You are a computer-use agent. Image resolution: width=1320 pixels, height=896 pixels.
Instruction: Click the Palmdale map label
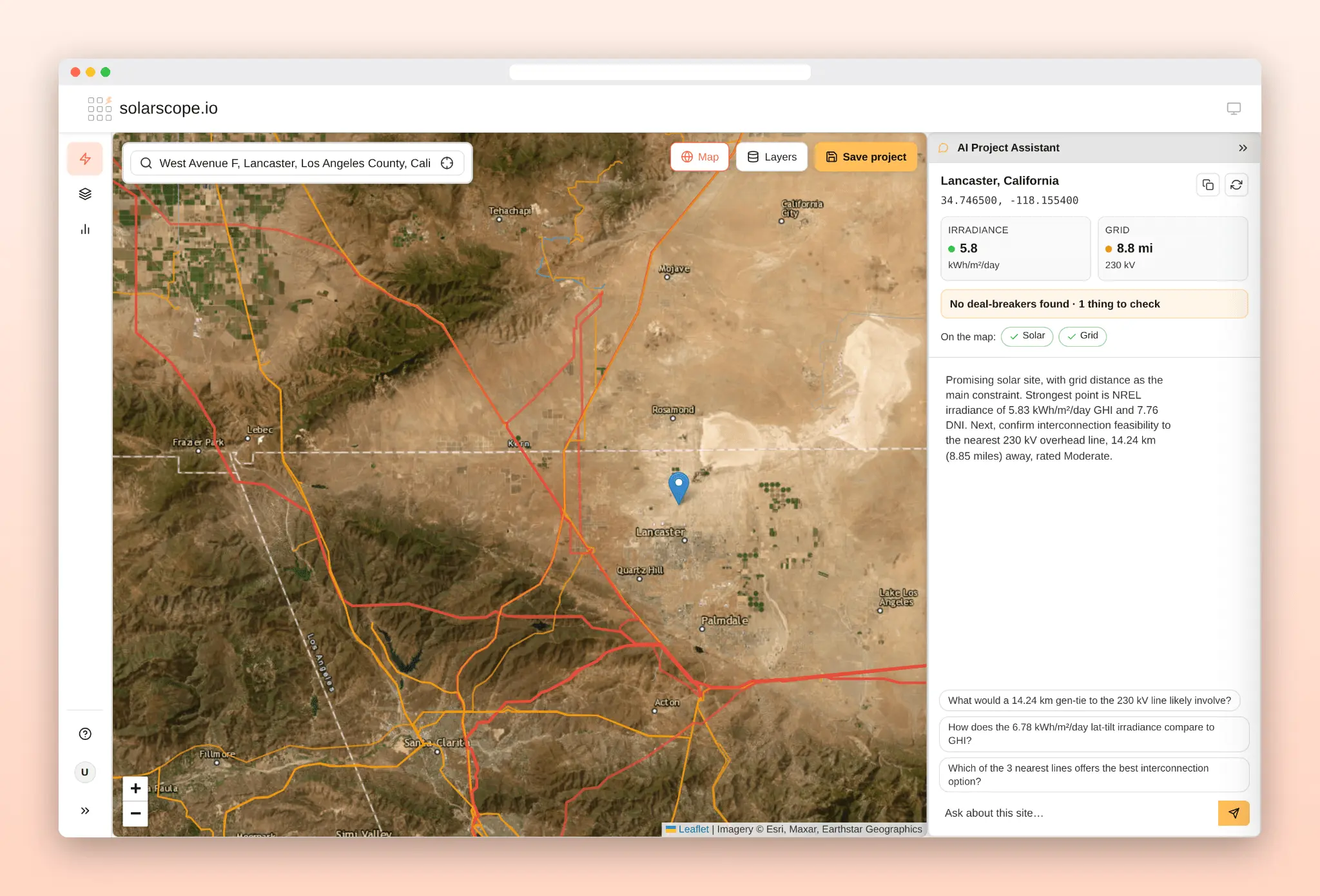point(724,621)
